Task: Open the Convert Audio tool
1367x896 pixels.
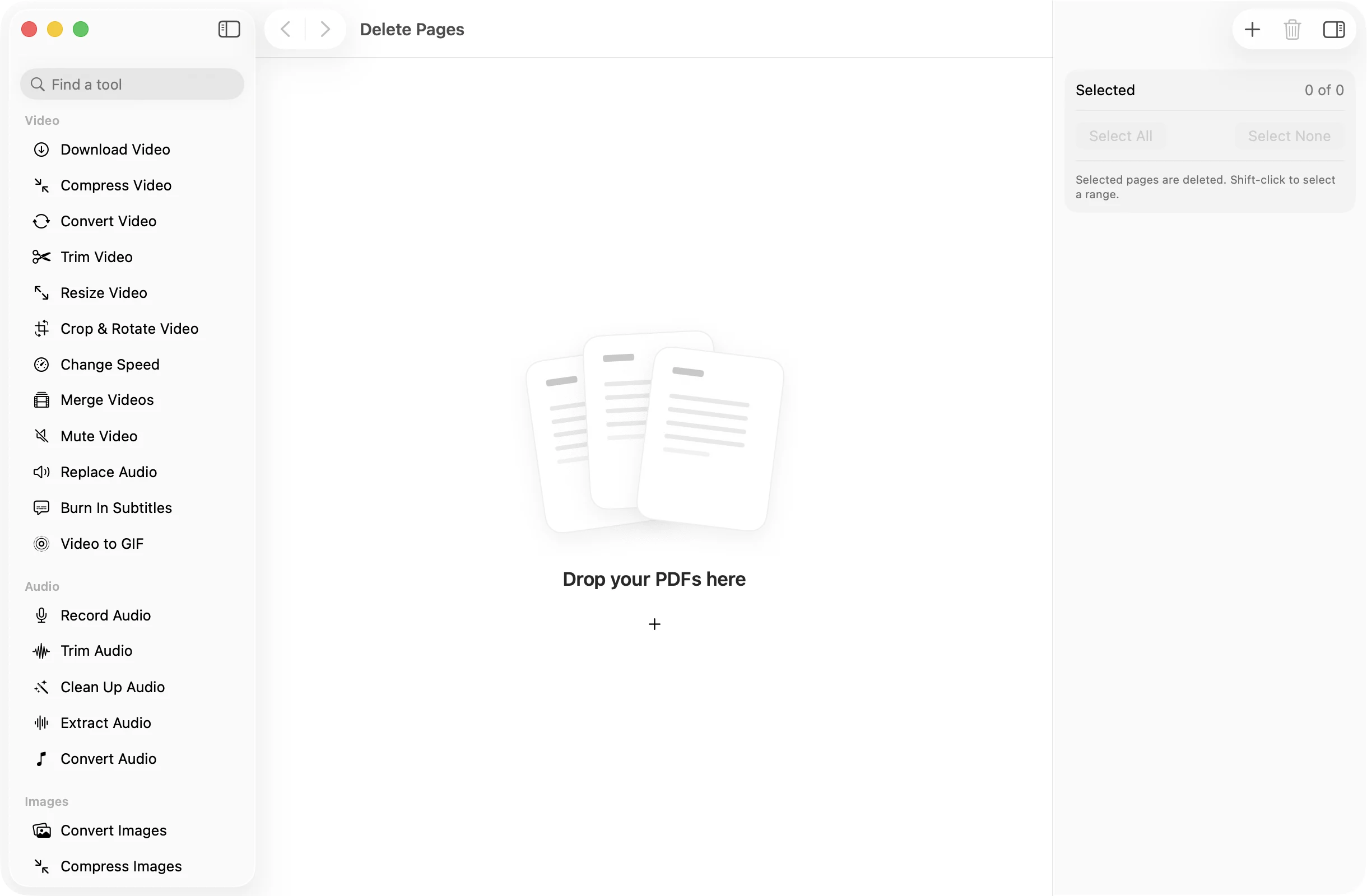Action: [x=132, y=759]
